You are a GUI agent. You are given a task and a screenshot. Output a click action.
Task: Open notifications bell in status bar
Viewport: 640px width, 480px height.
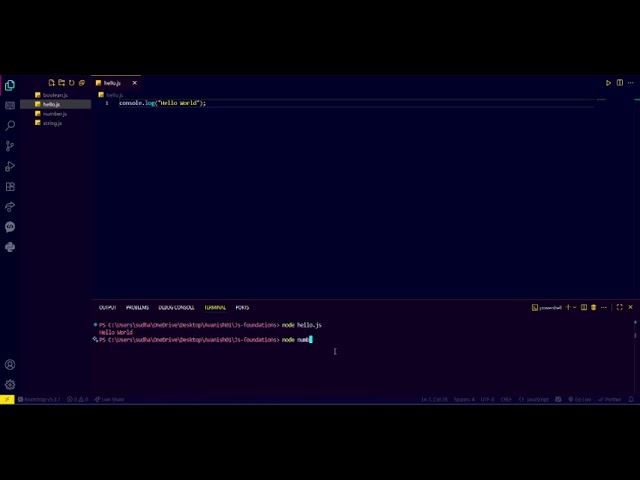[x=631, y=399]
